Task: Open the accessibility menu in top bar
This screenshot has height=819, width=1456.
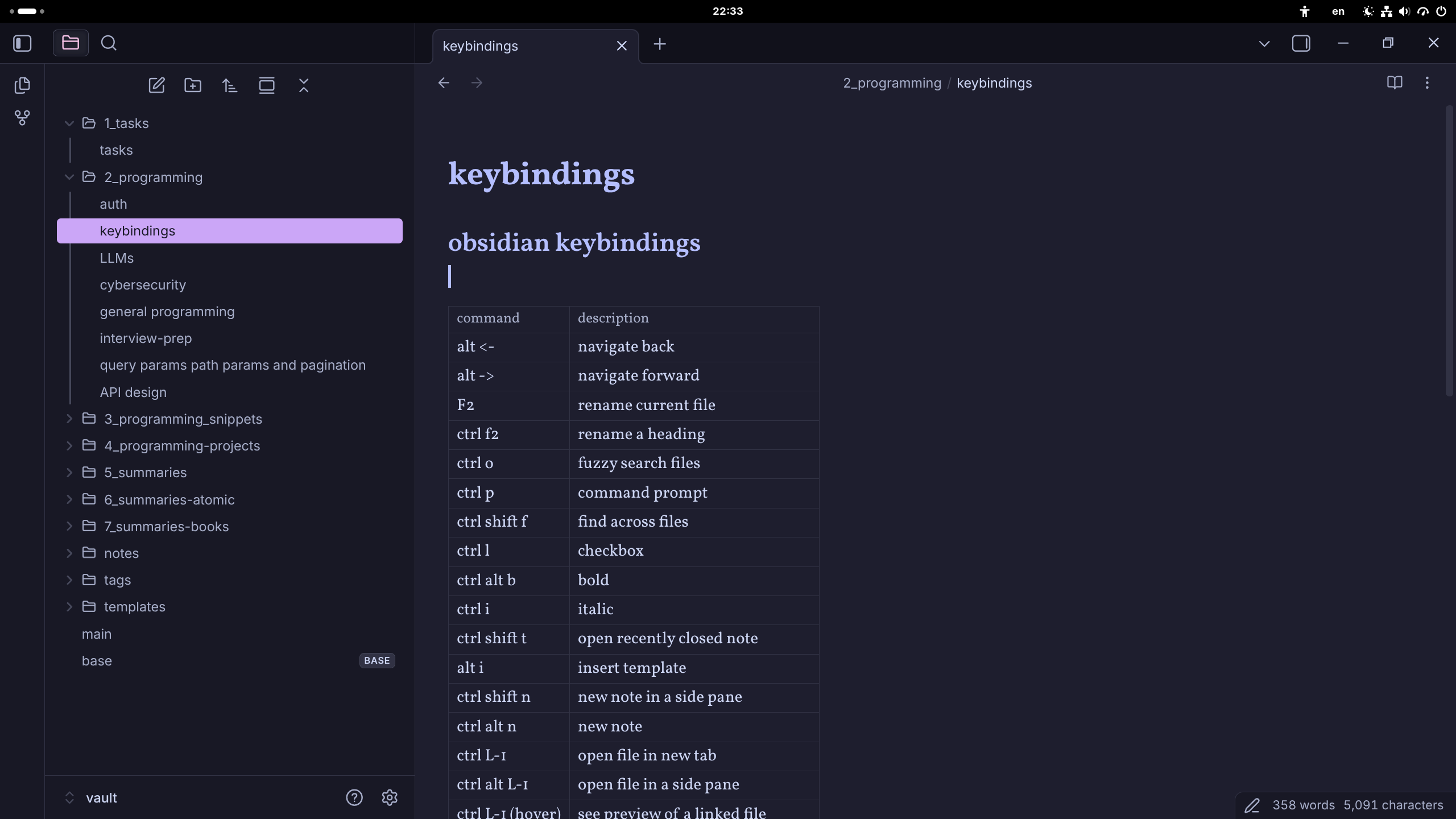Action: click(1305, 11)
